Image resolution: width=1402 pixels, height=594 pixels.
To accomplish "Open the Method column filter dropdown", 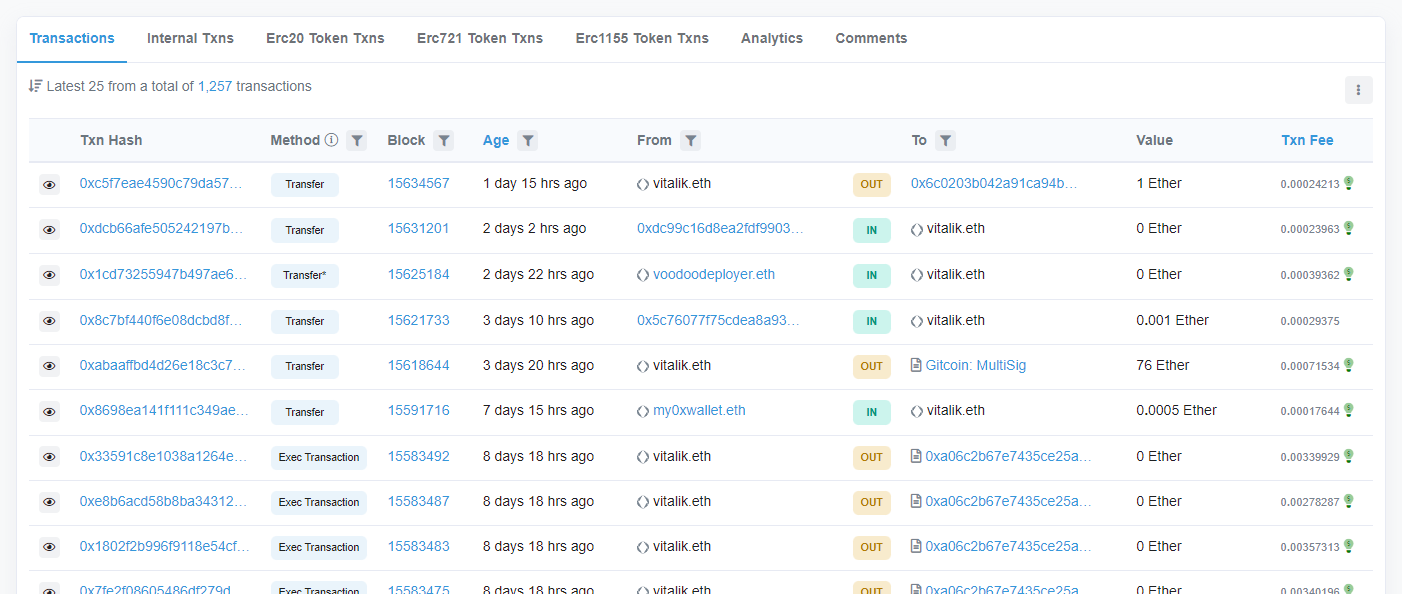I will pyautogui.click(x=357, y=141).
